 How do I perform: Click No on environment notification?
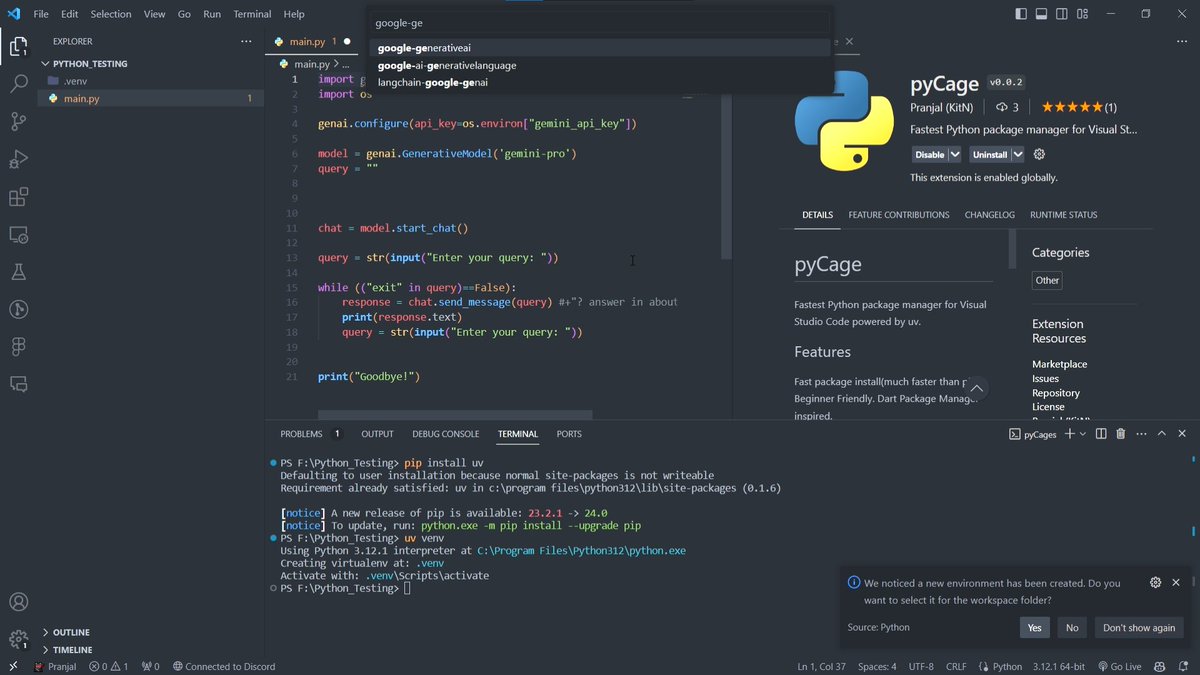[1072, 628]
